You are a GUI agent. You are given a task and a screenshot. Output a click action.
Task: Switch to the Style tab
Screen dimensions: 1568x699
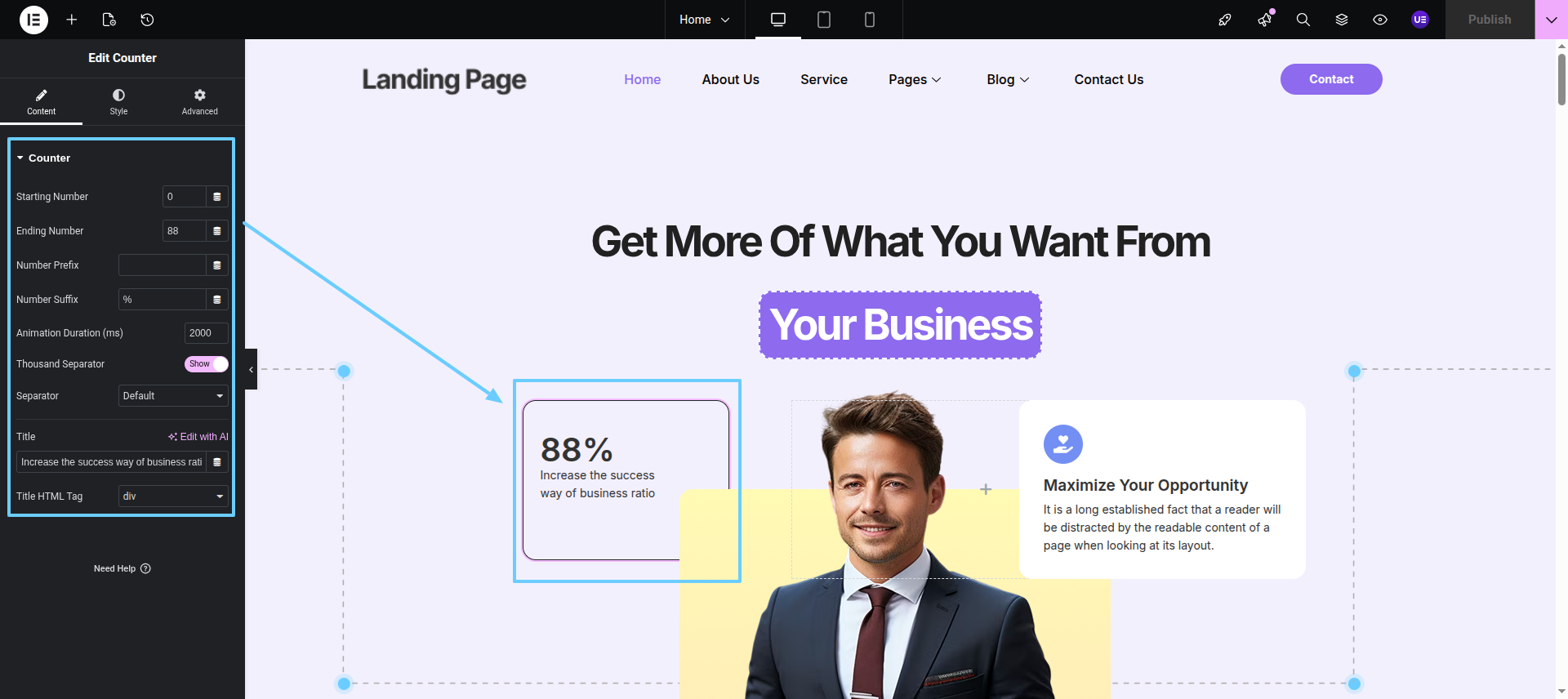(119, 102)
